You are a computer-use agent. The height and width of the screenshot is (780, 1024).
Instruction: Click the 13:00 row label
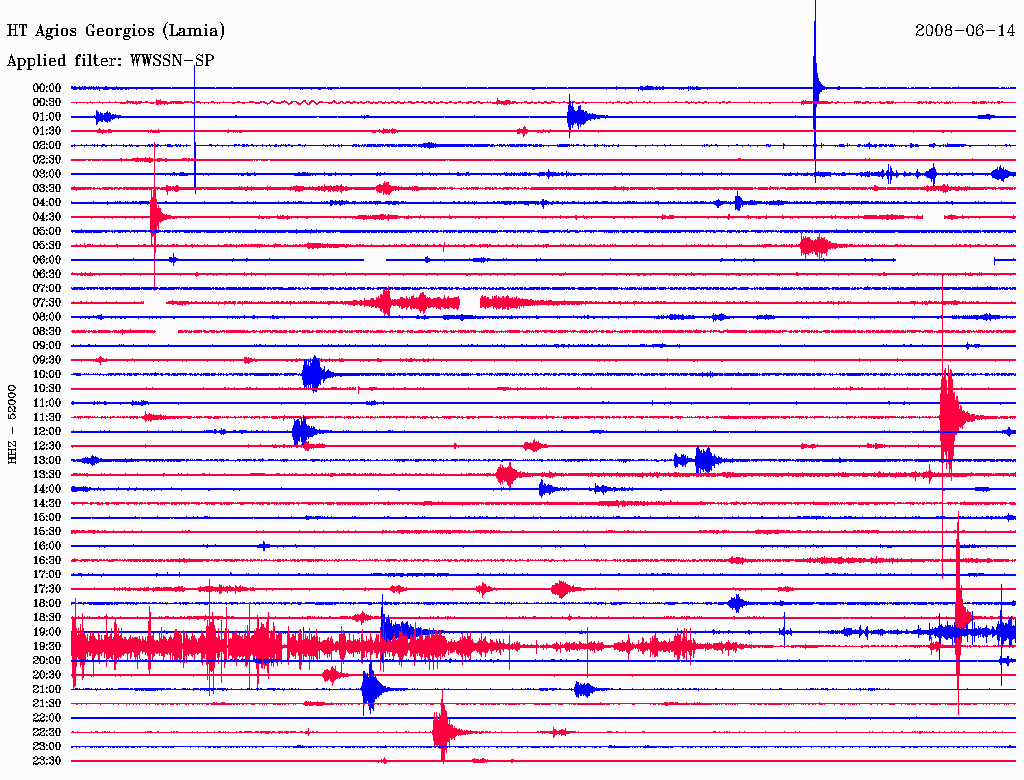pyautogui.click(x=47, y=461)
